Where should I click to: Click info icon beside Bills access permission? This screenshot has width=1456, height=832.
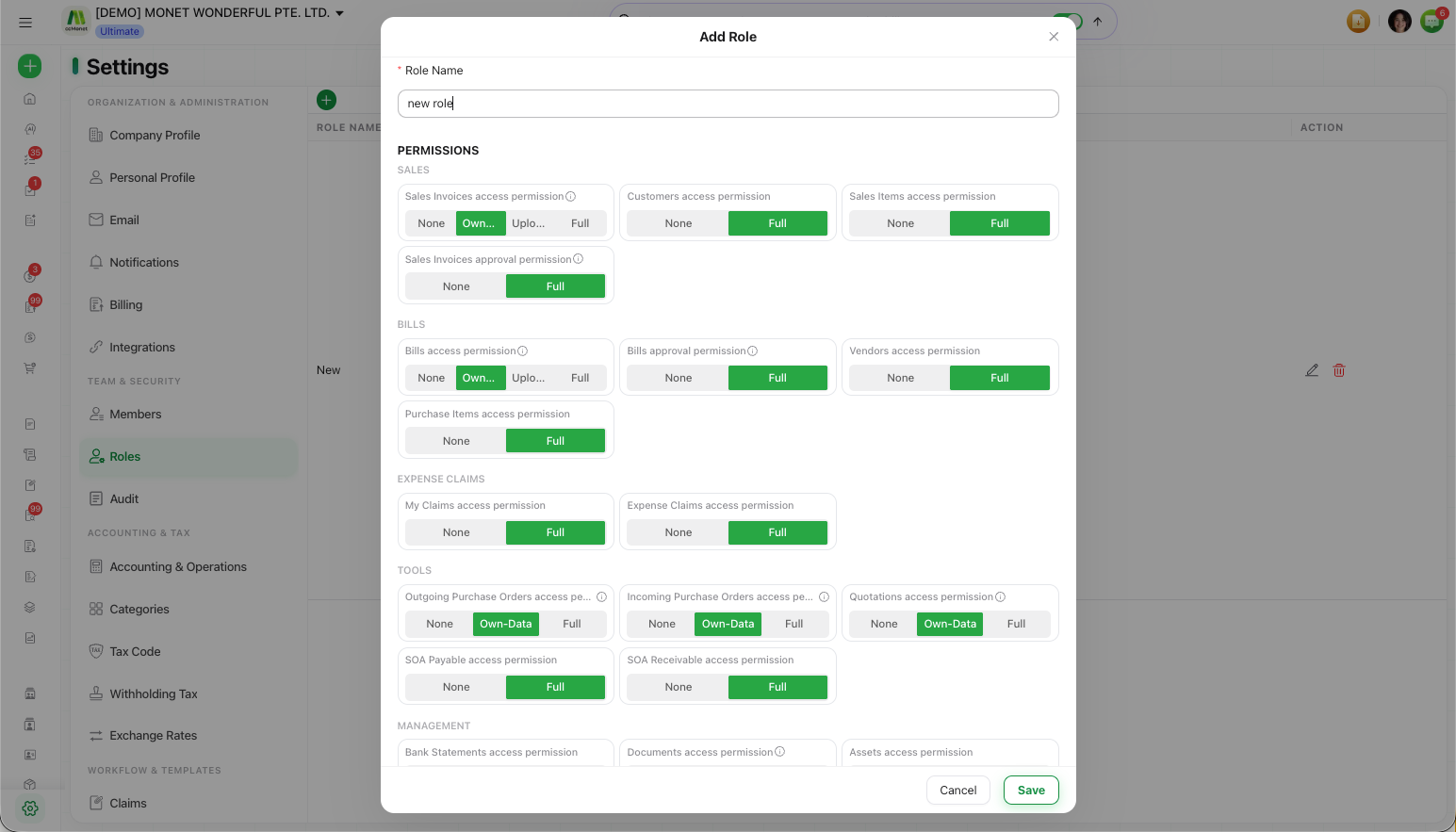(x=522, y=351)
